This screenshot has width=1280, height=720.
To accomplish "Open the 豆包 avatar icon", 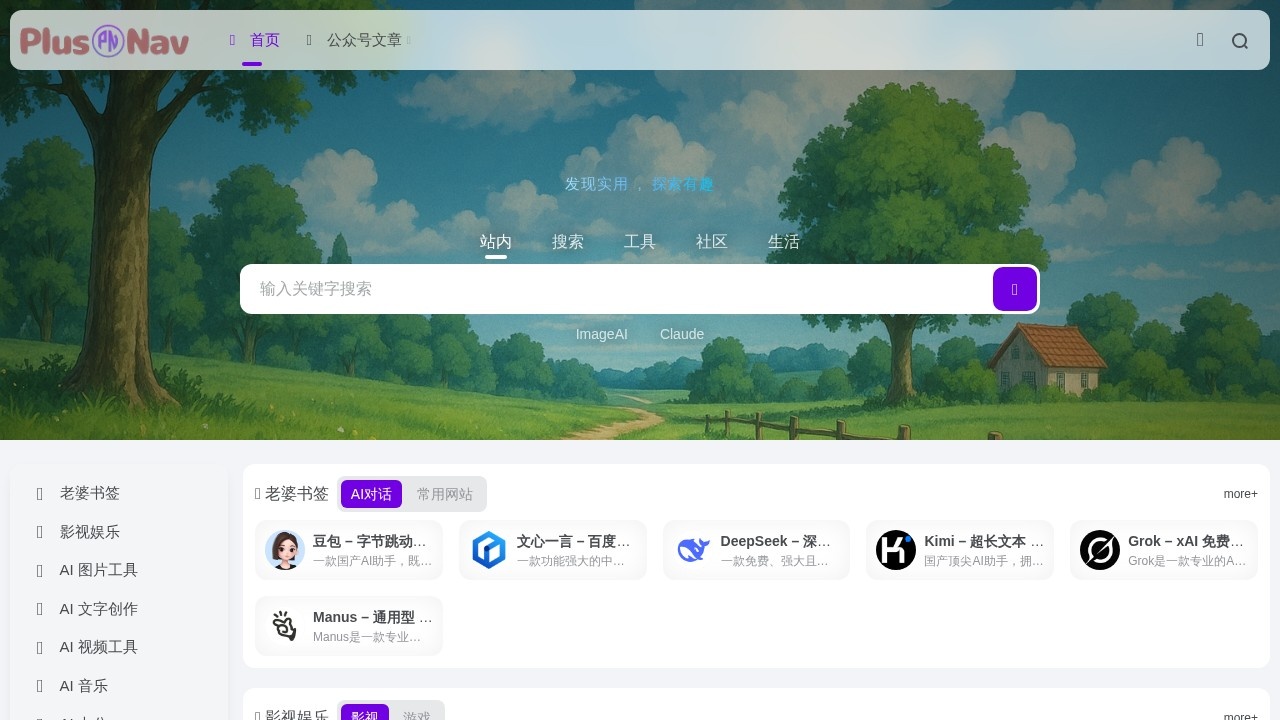I will click(x=285, y=550).
